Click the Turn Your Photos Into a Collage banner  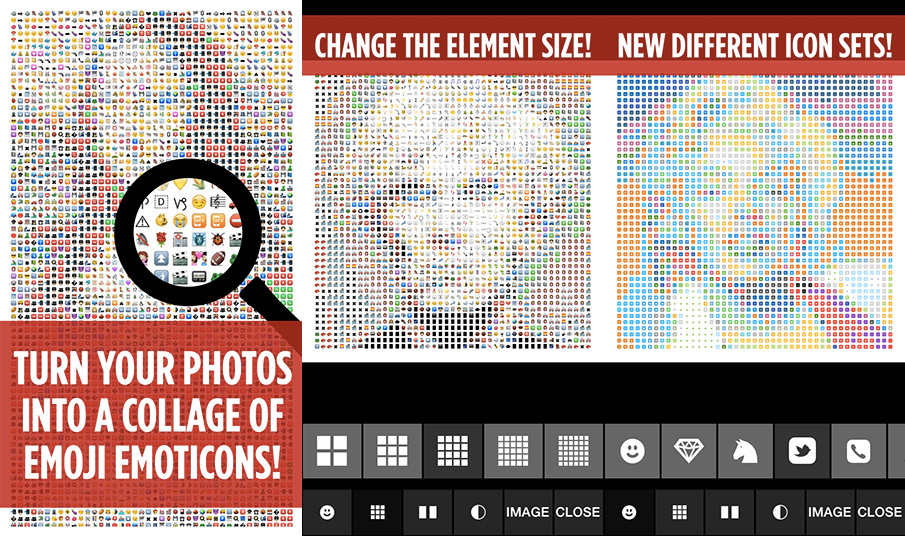[x=151, y=414]
